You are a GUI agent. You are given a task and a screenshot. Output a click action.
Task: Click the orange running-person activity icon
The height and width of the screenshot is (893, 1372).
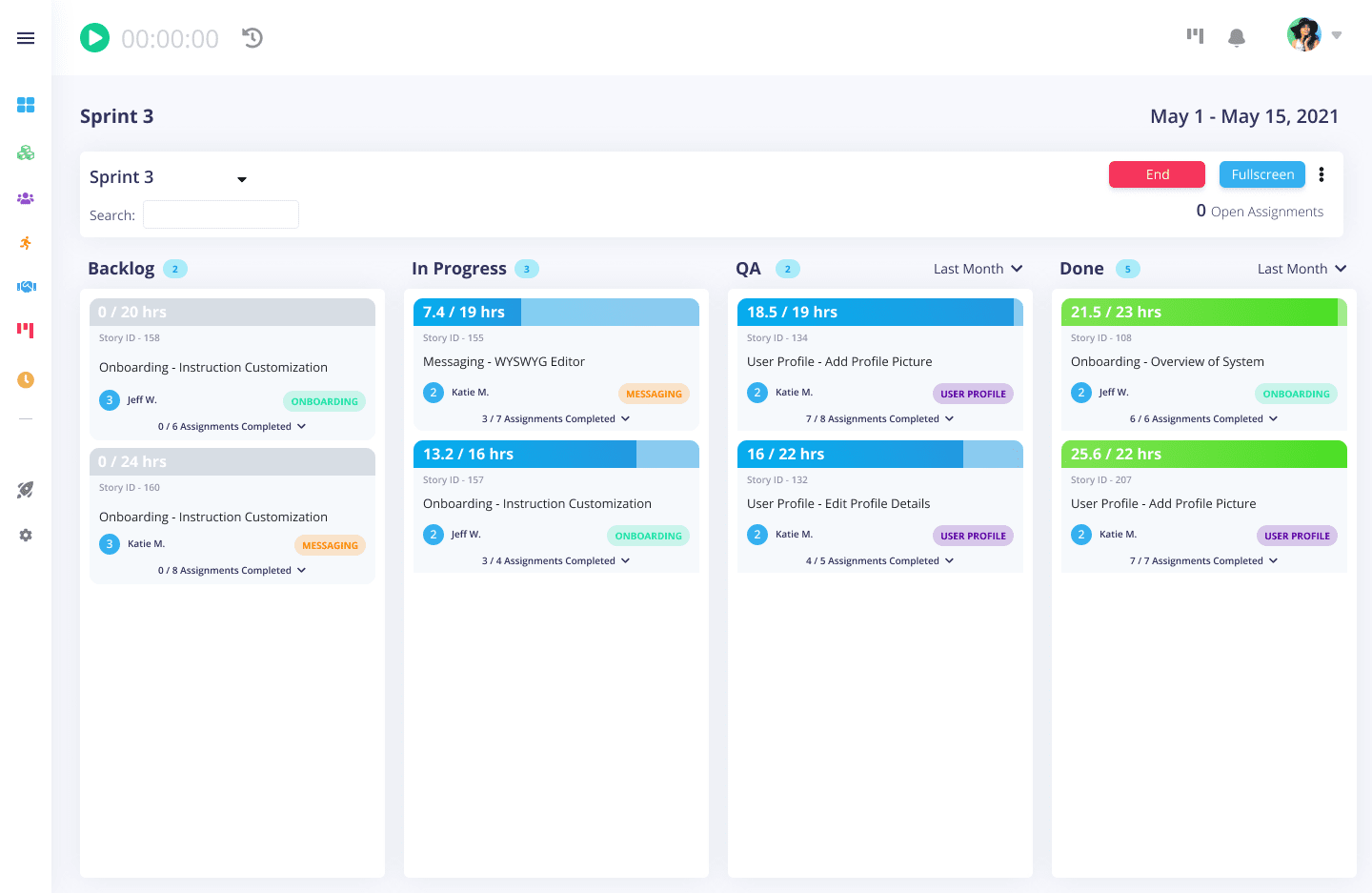click(x=26, y=243)
